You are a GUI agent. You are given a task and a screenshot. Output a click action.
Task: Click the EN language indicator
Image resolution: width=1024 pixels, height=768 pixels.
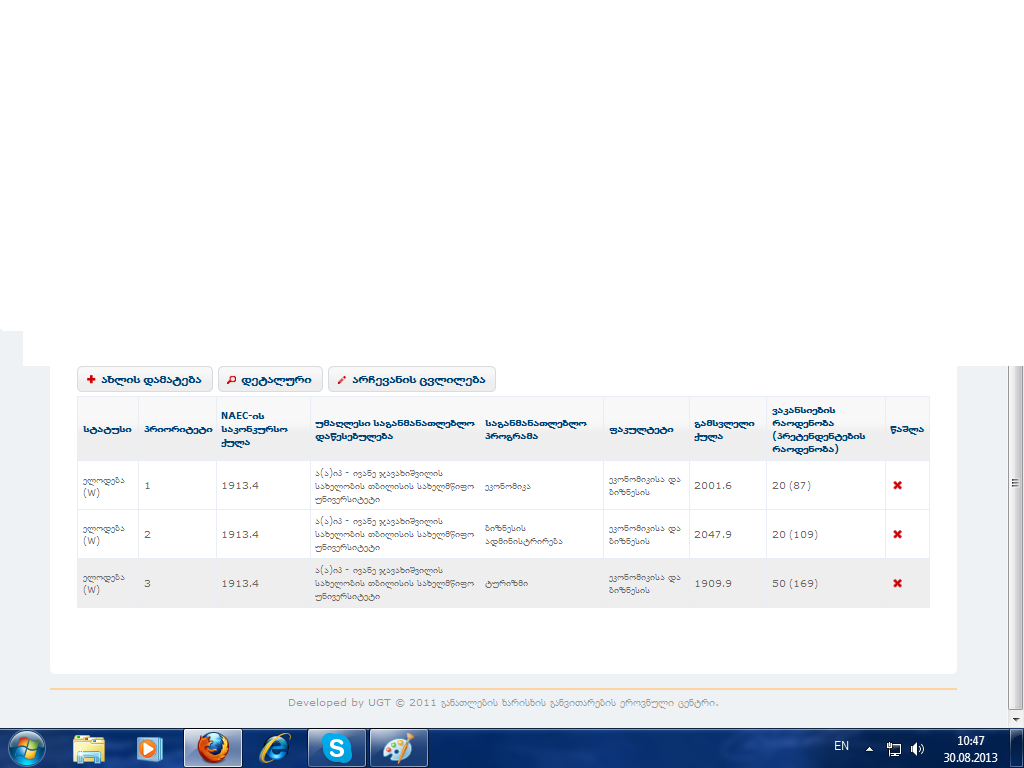tap(841, 746)
